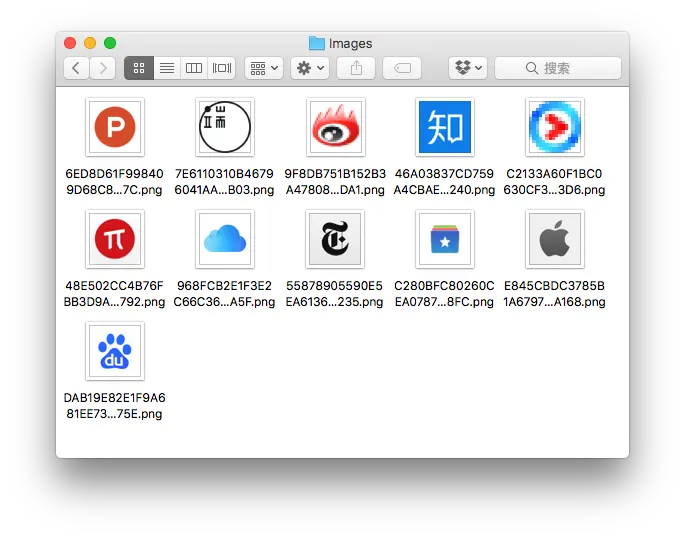
Task: Select the blue star folder thumbnail
Action: 445,239
